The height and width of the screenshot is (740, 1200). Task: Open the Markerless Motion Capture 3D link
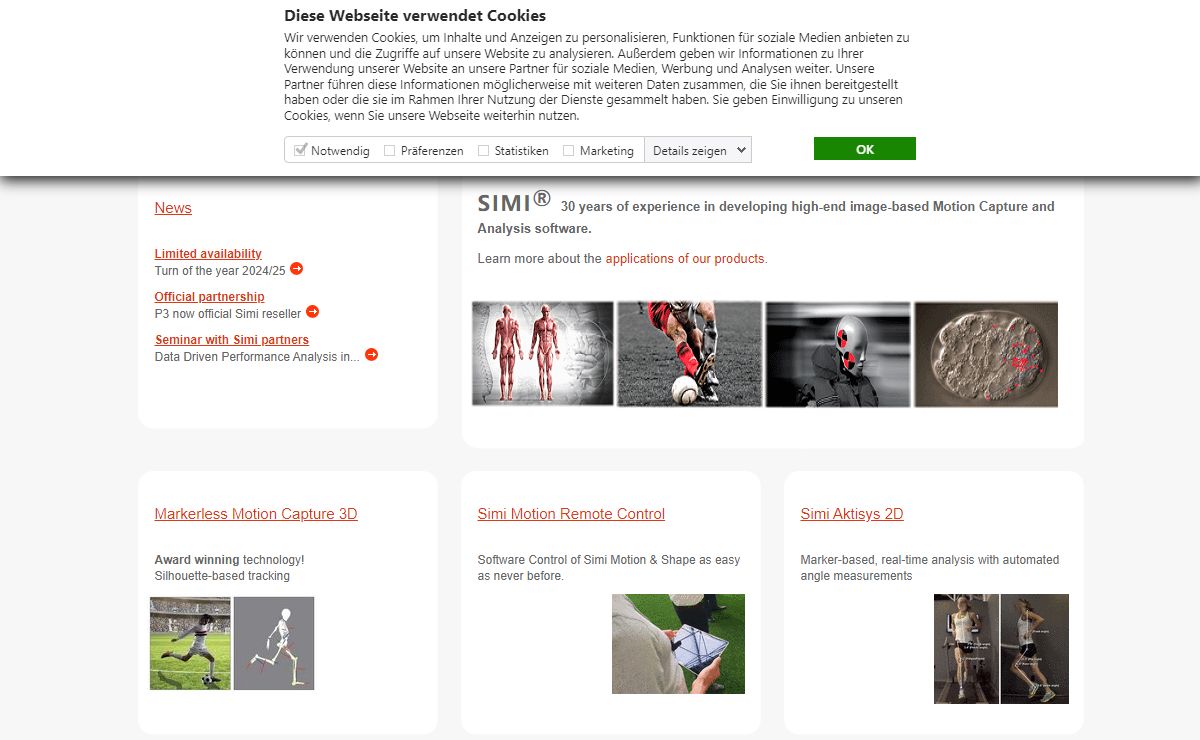256,514
